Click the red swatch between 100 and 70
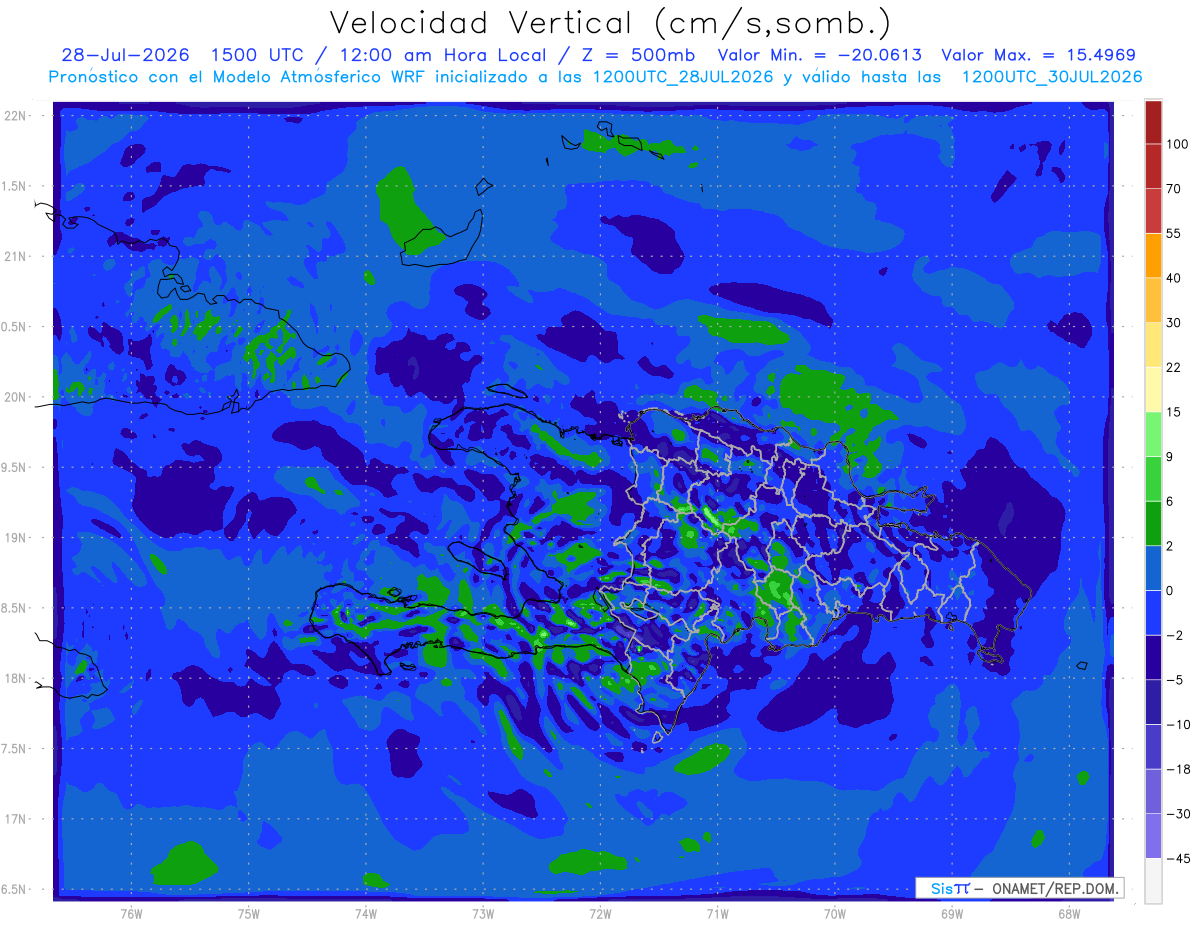This screenshot has height=927, width=1200. [1153, 166]
